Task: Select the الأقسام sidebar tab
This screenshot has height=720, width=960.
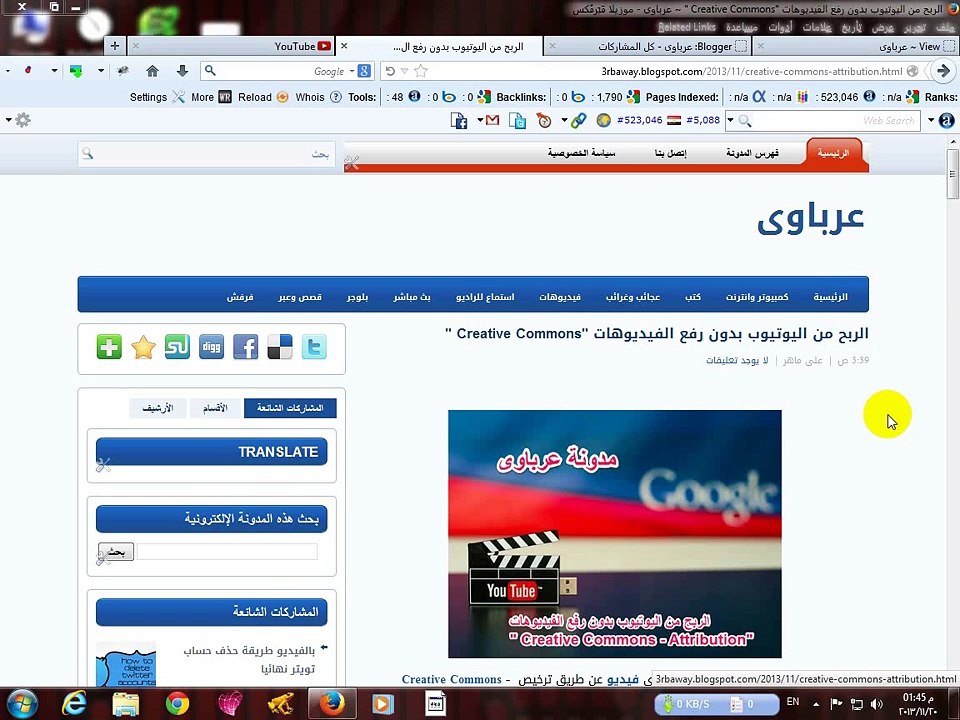Action: tap(214, 408)
